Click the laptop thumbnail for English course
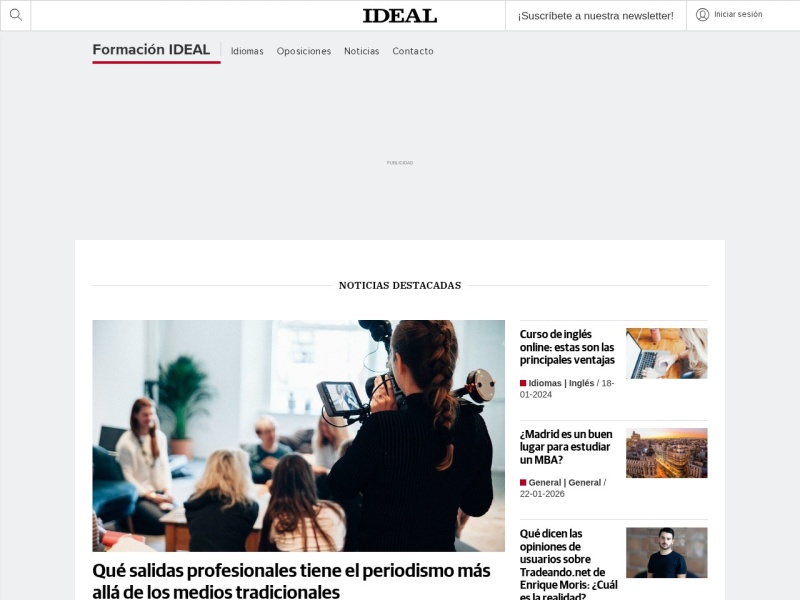Viewport: 800px width, 600px height. 666,353
